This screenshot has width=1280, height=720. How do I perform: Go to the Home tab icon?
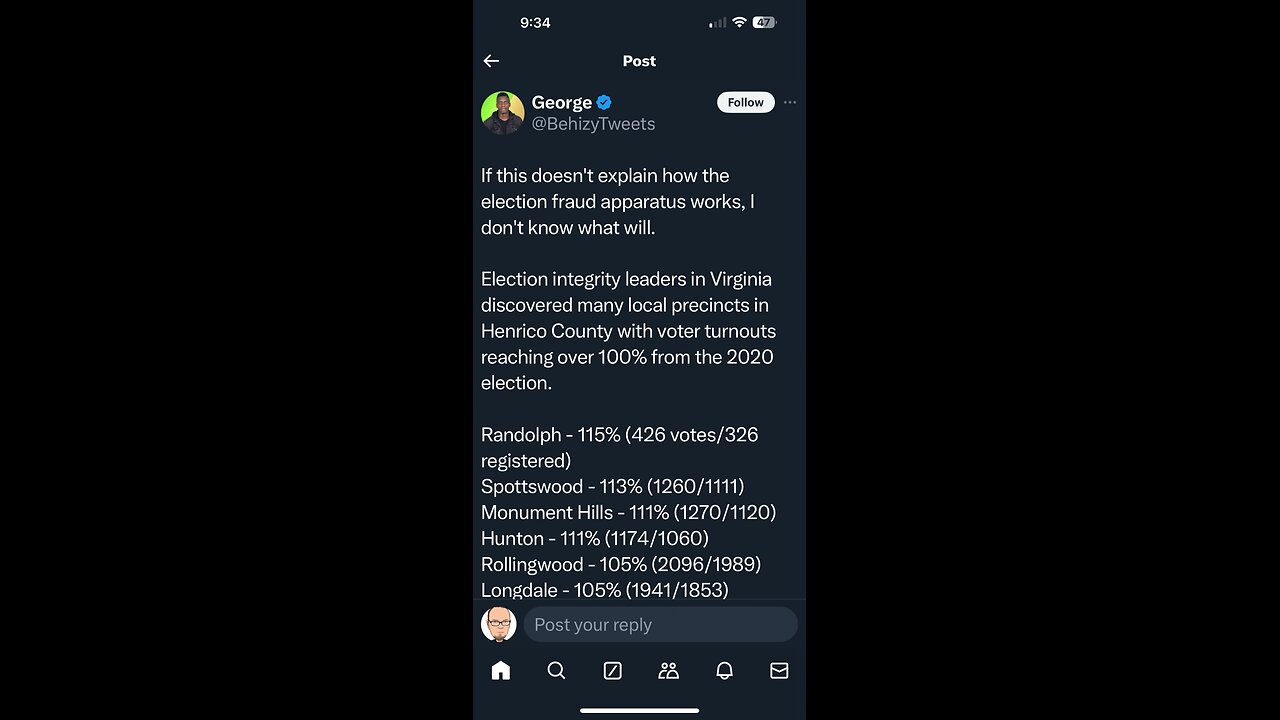point(501,671)
